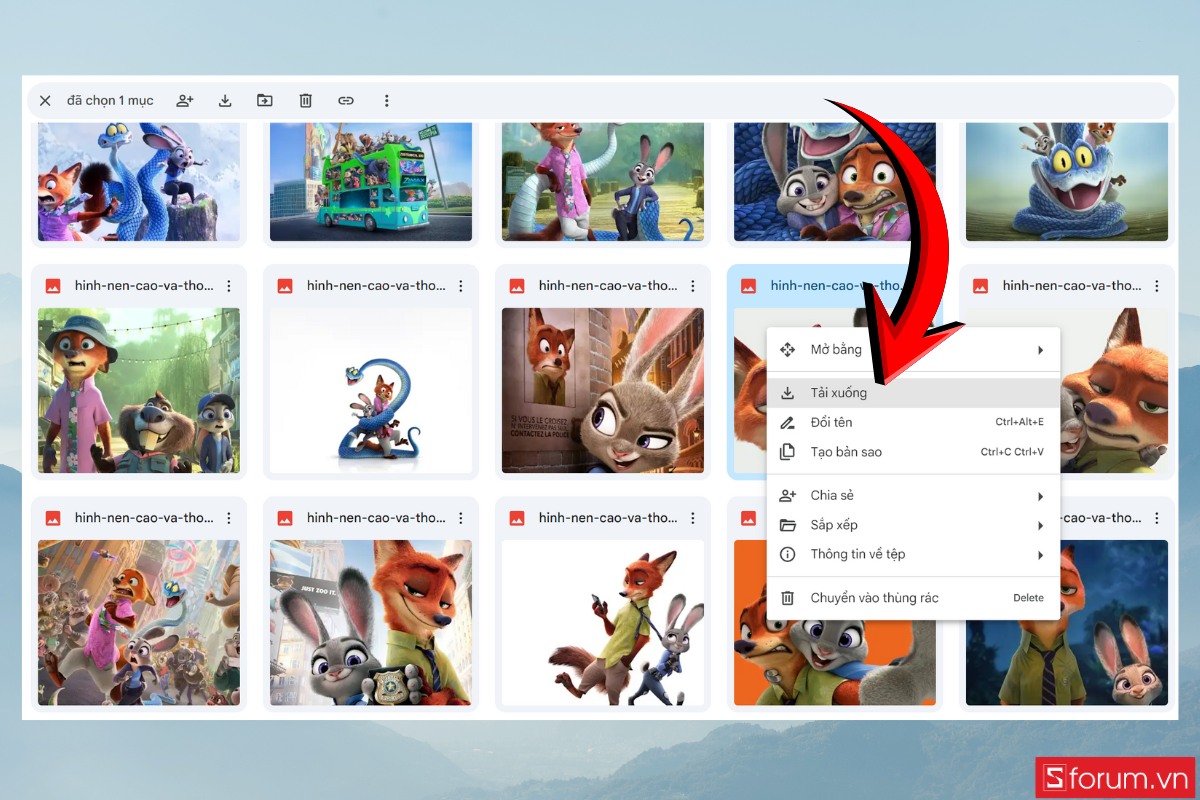Click the trash icon next to "Chuyển vào thùng rác"
Viewport: 1200px width, 800px height.
789,597
